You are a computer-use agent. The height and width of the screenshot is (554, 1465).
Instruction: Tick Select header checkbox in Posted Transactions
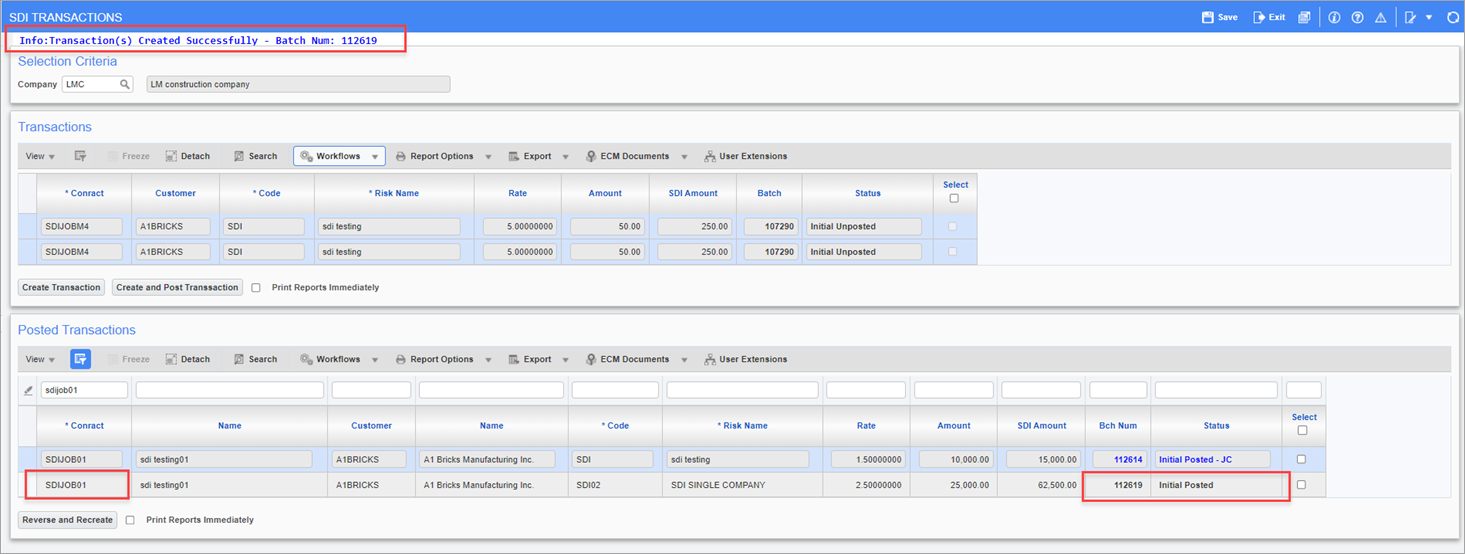[1302, 431]
